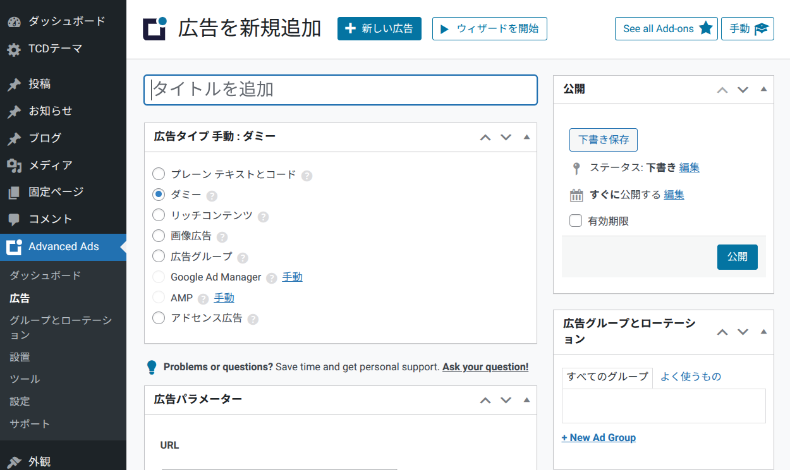Open the メディア library icon
This screenshot has width=790, height=470.
tap(14, 165)
